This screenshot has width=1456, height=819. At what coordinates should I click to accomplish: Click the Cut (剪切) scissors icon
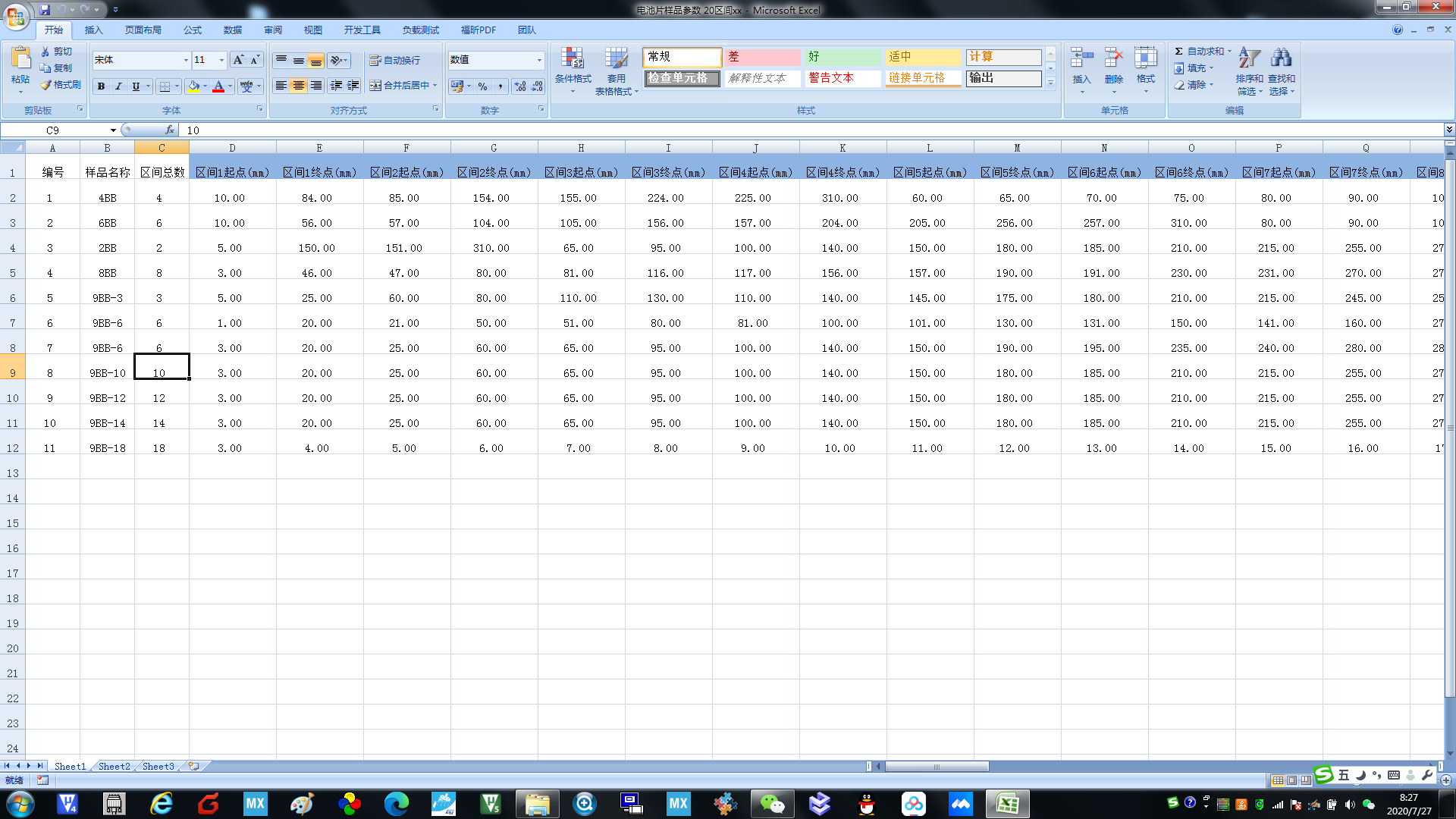point(46,52)
